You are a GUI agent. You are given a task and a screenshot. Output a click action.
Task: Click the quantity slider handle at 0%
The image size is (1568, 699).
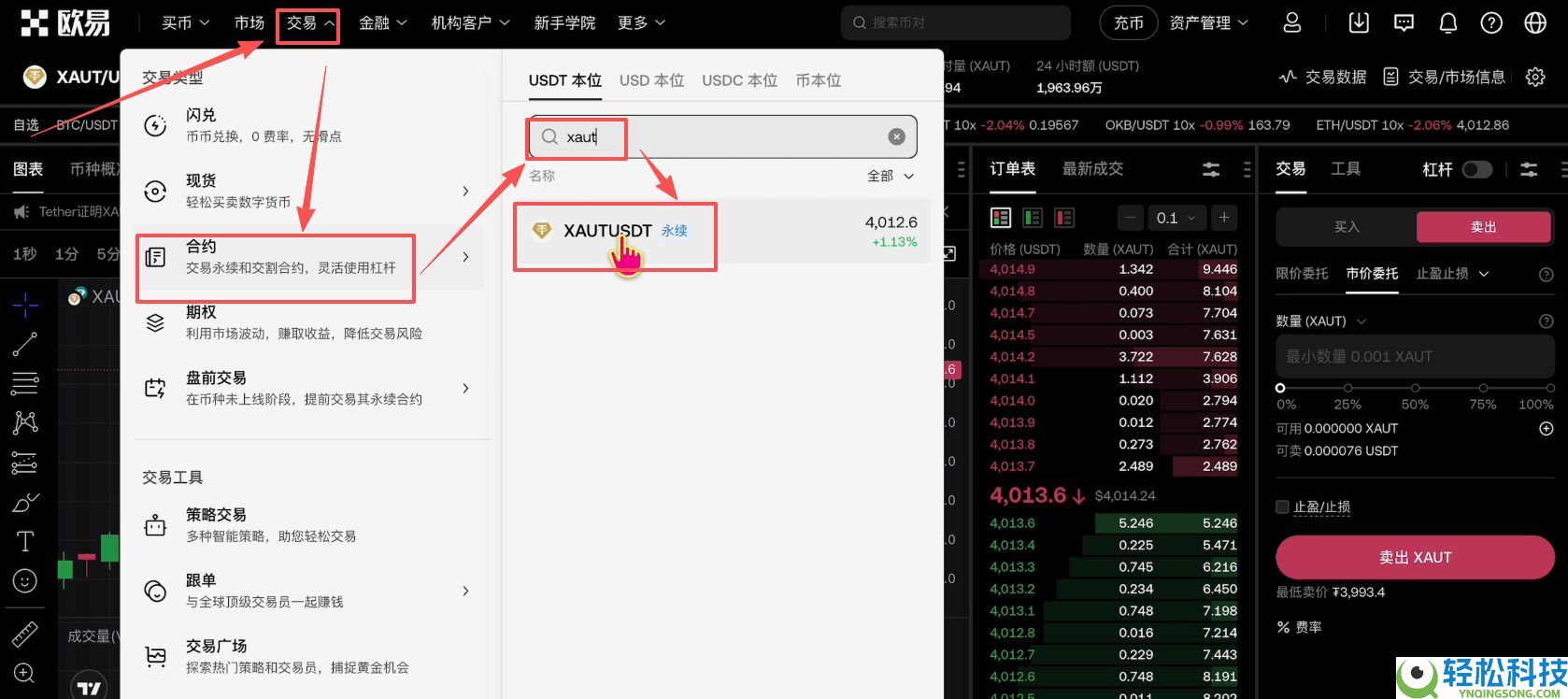(1280, 387)
